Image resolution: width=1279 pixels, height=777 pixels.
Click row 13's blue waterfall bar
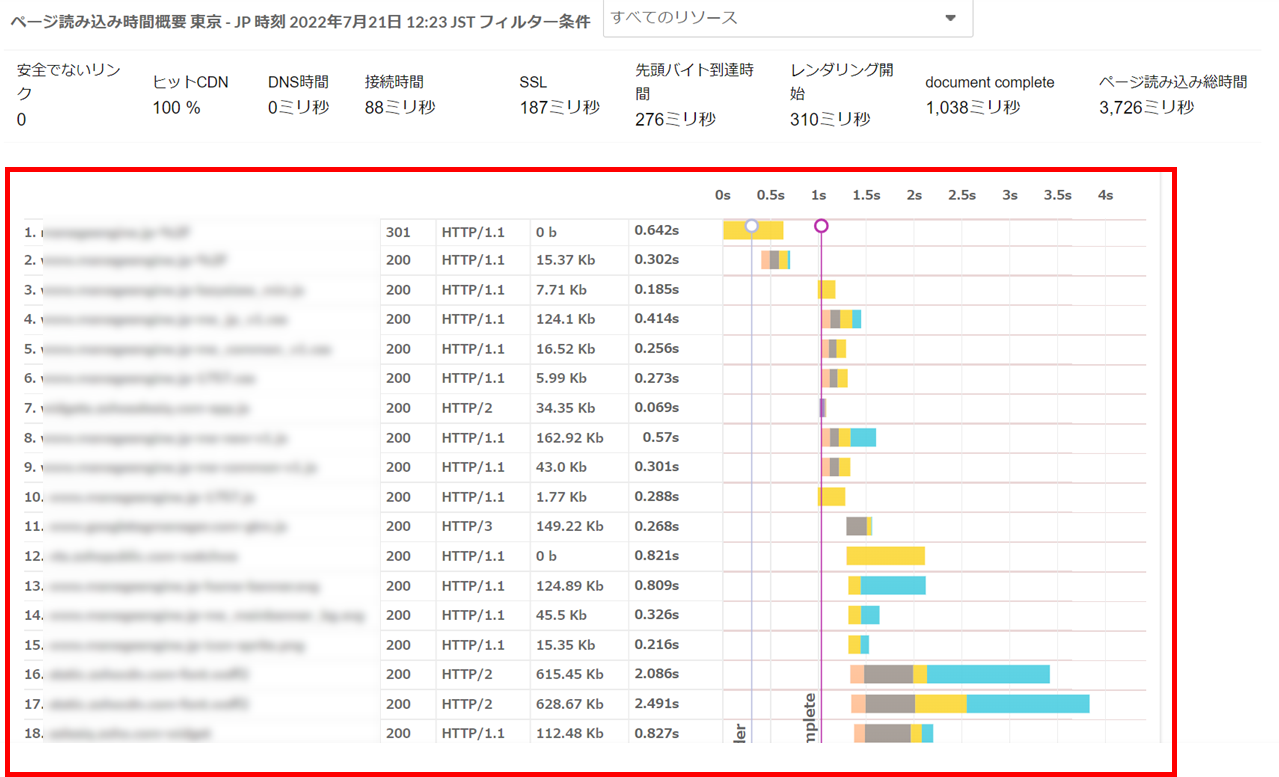coord(892,585)
